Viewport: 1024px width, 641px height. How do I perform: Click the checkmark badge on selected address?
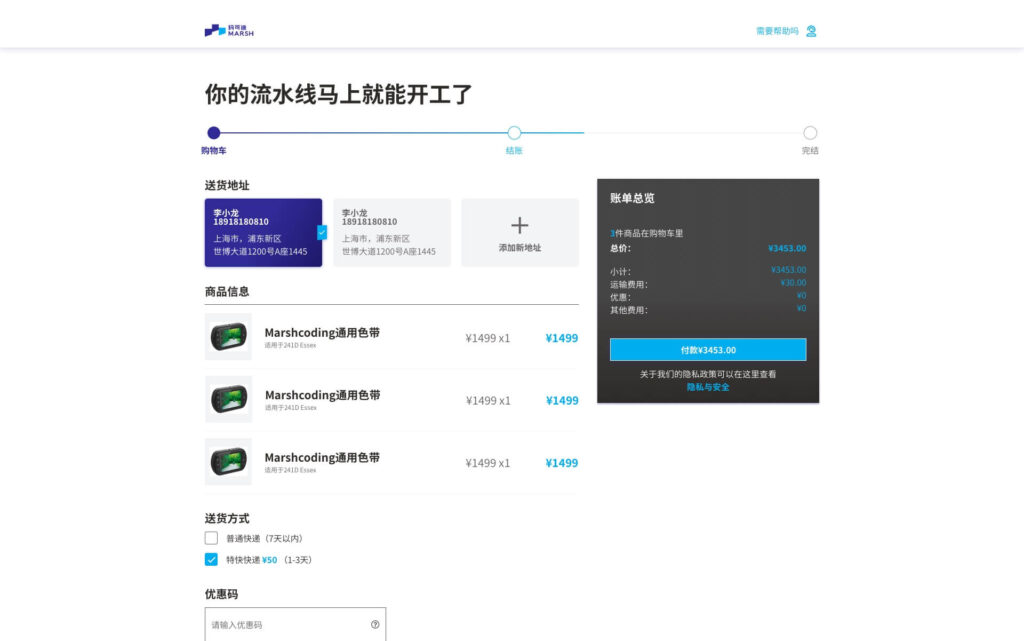322,232
